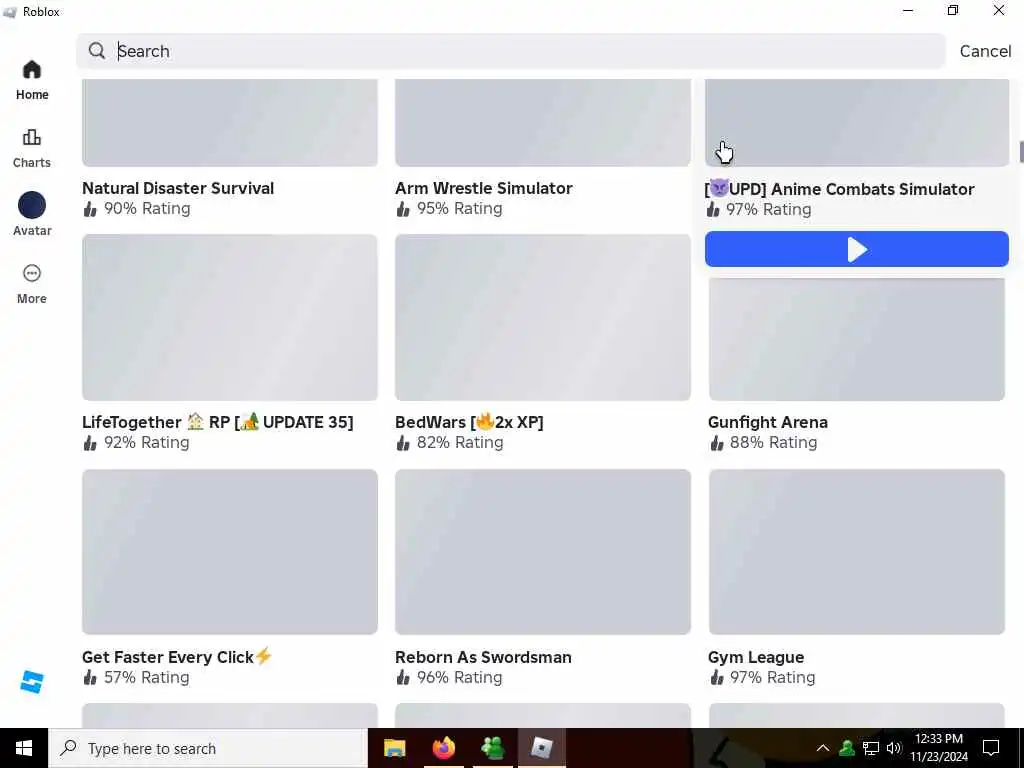The width and height of the screenshot is (1024, 768).
Task: Open the Charts sidebar icon
Action: (32, 137)
